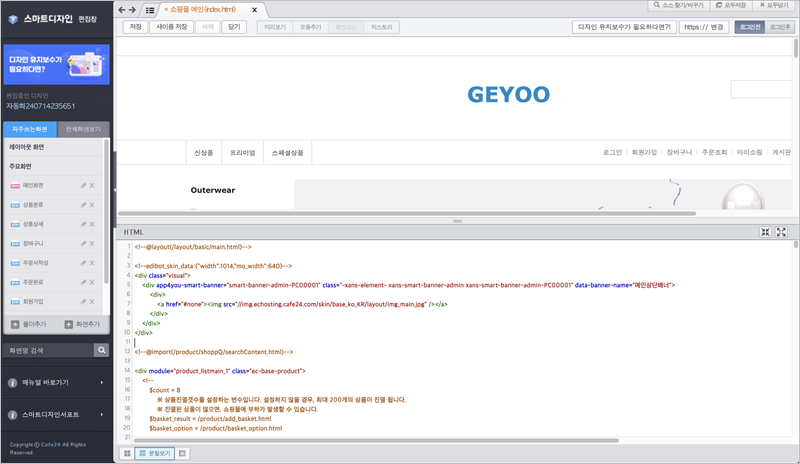Click the HTML panel shrink icon
Screen dimensions: 800x464
[x=765, y=232]
